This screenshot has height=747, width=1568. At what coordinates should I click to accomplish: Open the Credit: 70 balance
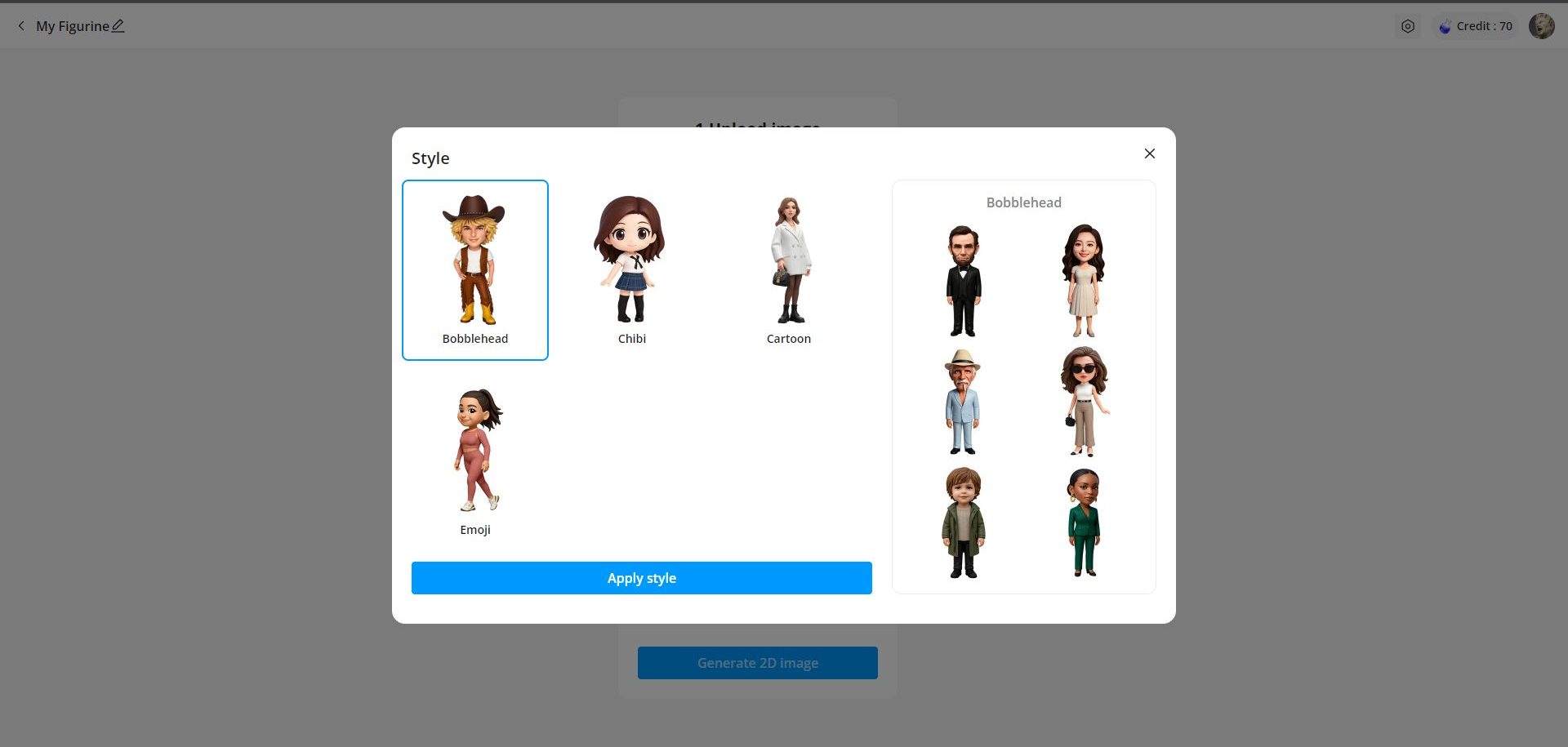1475,26
